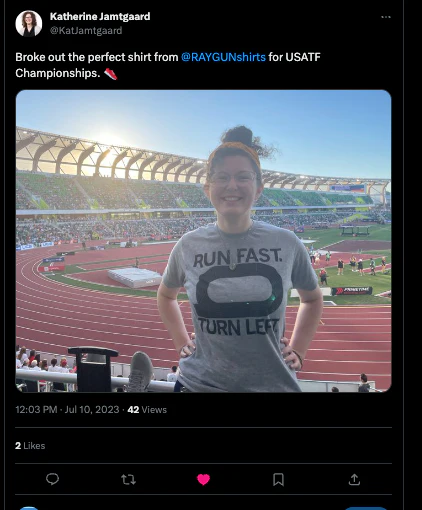
Task: Show who gave the 2 Likes
Action: [x=30, y=446]
